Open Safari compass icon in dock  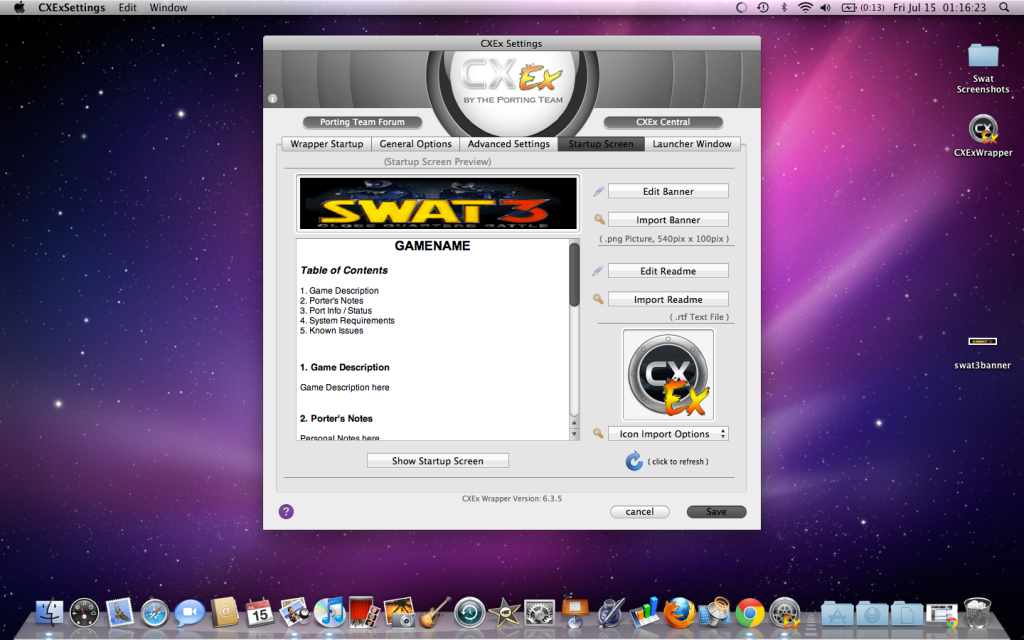pos(155,613)
